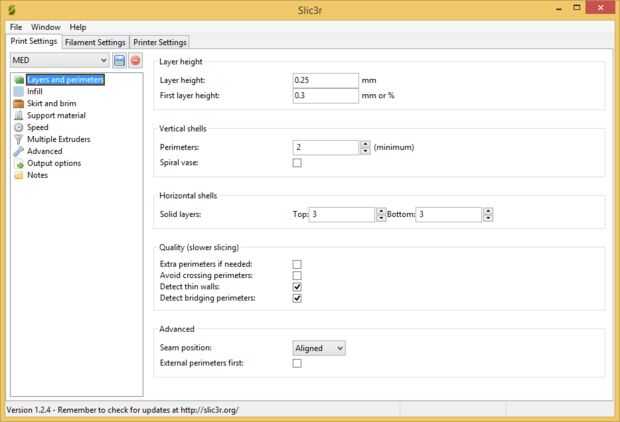Increase Top solid layers value
620x422 pixels.
point(381,211)
